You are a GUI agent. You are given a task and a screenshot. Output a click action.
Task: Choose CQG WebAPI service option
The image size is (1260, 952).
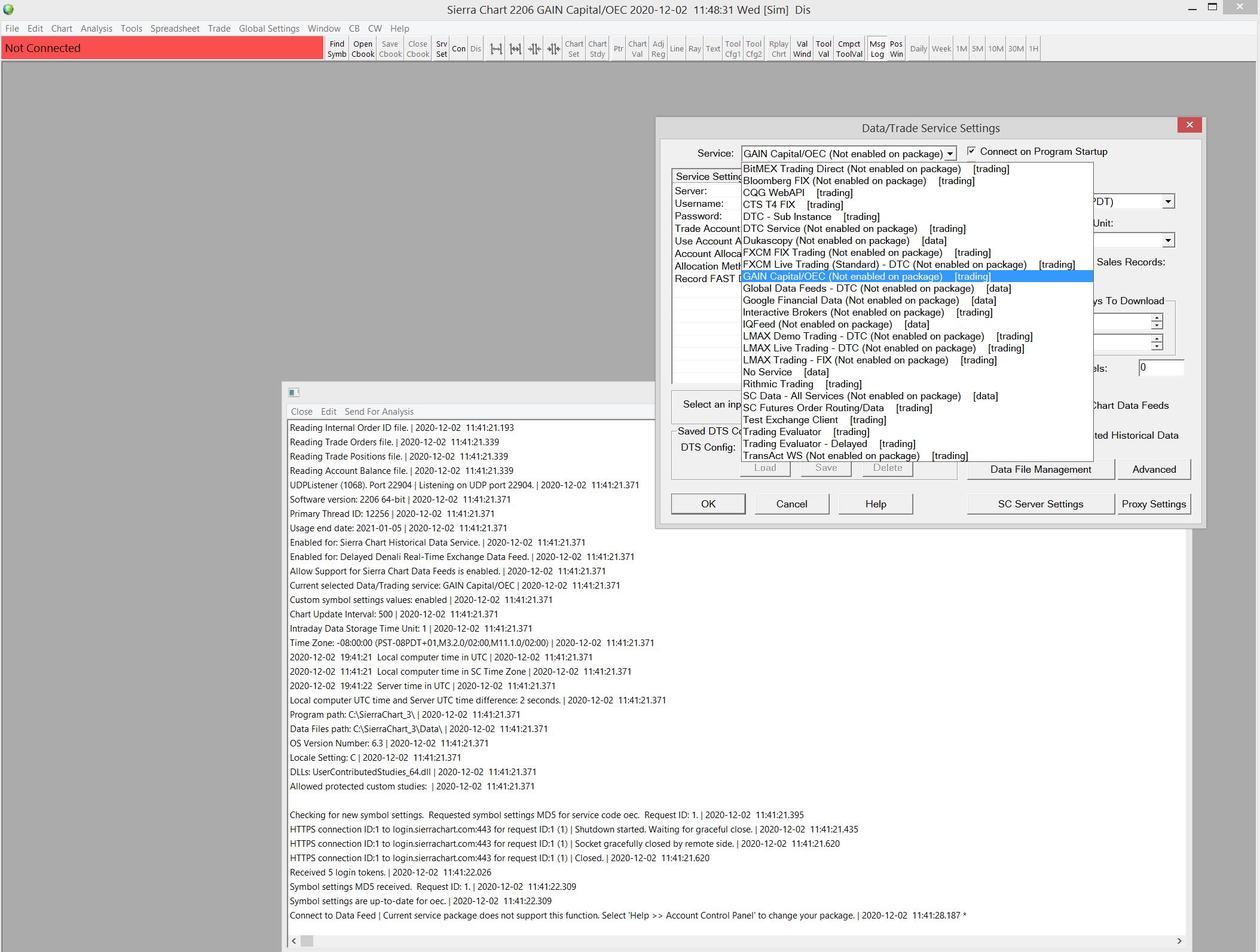coord(773,192)
